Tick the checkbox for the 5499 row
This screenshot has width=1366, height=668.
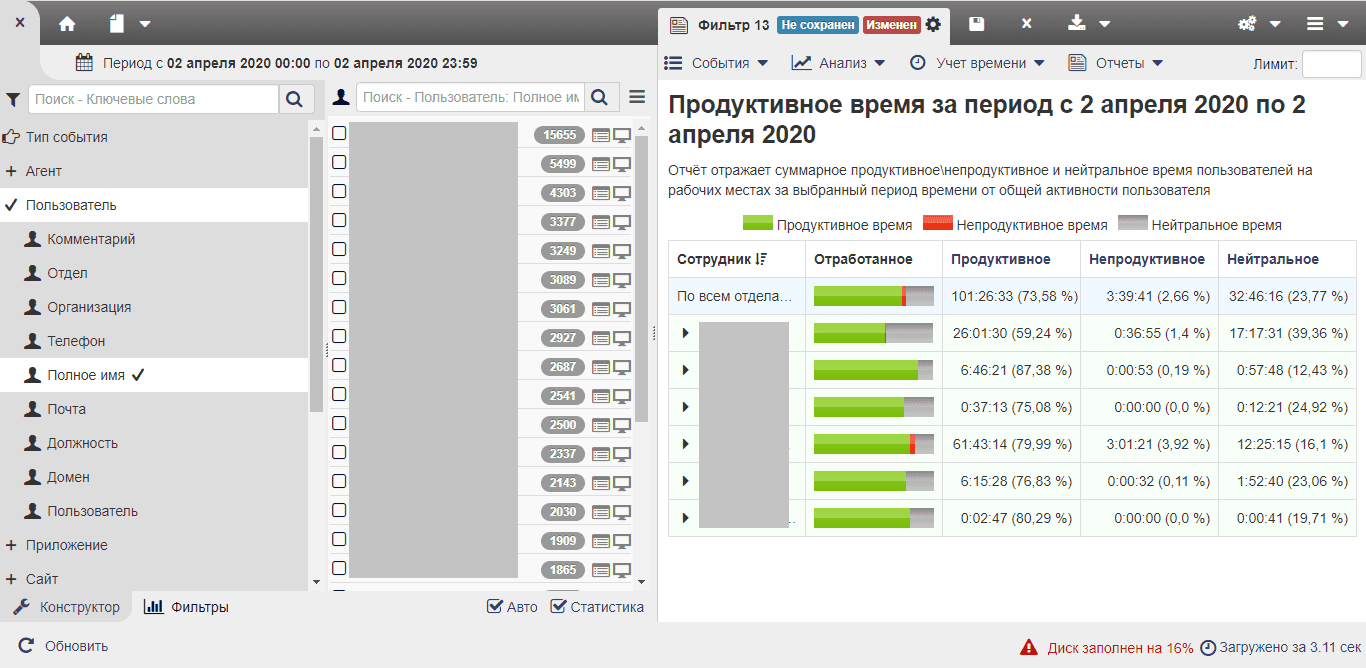(339, 162)
